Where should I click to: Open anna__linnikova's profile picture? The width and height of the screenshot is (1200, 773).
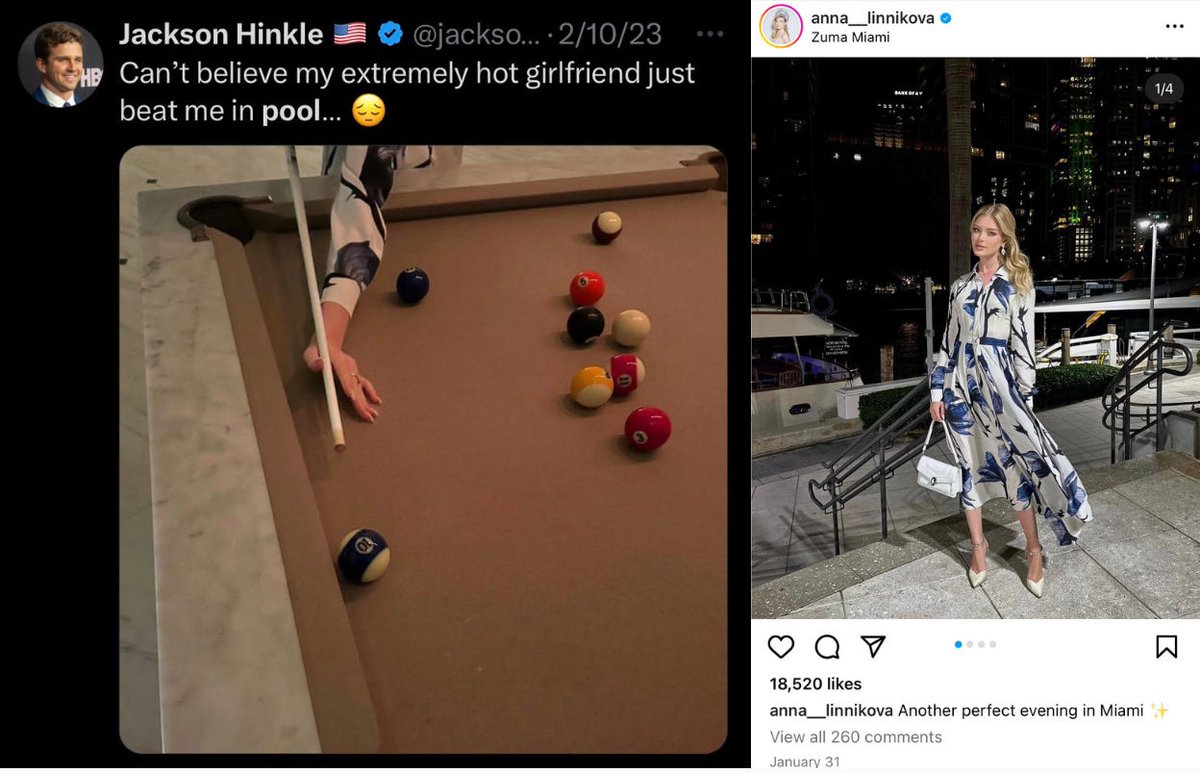tap(781, 26)
